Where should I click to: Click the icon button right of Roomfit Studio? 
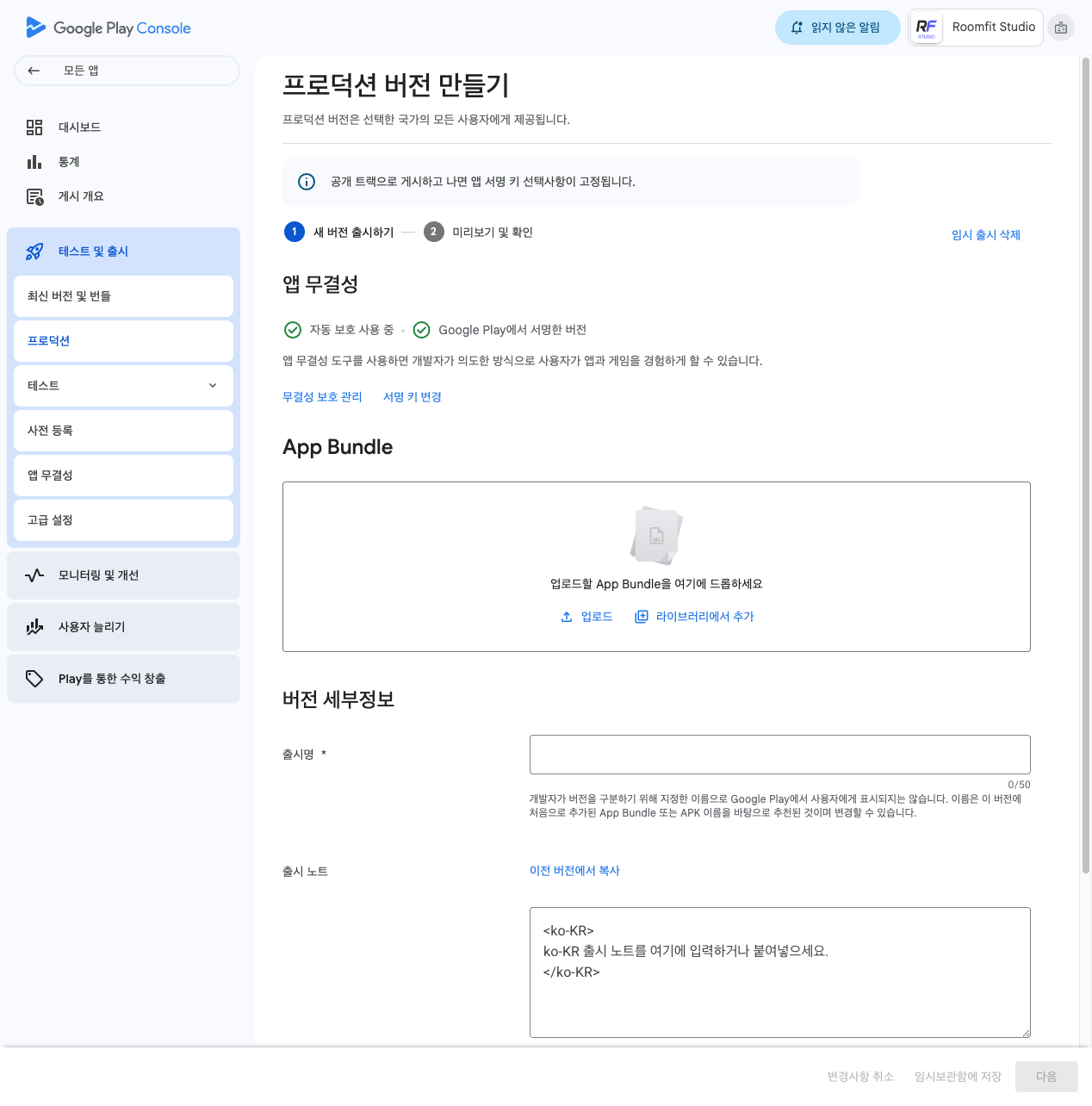point(1061,28)
